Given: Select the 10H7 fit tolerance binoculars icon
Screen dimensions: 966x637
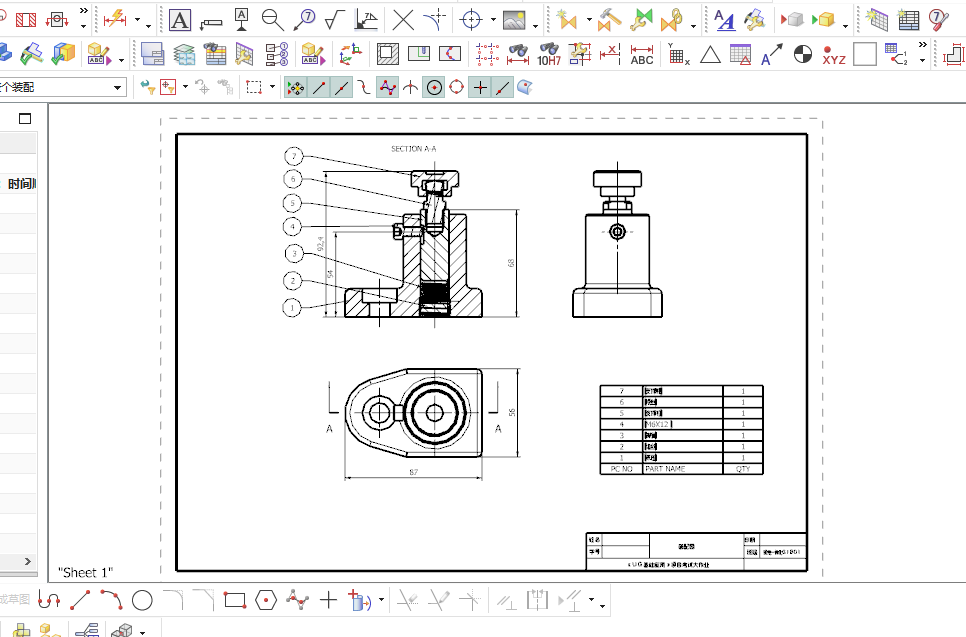Looking at the screenshot, I should [549, 54].
